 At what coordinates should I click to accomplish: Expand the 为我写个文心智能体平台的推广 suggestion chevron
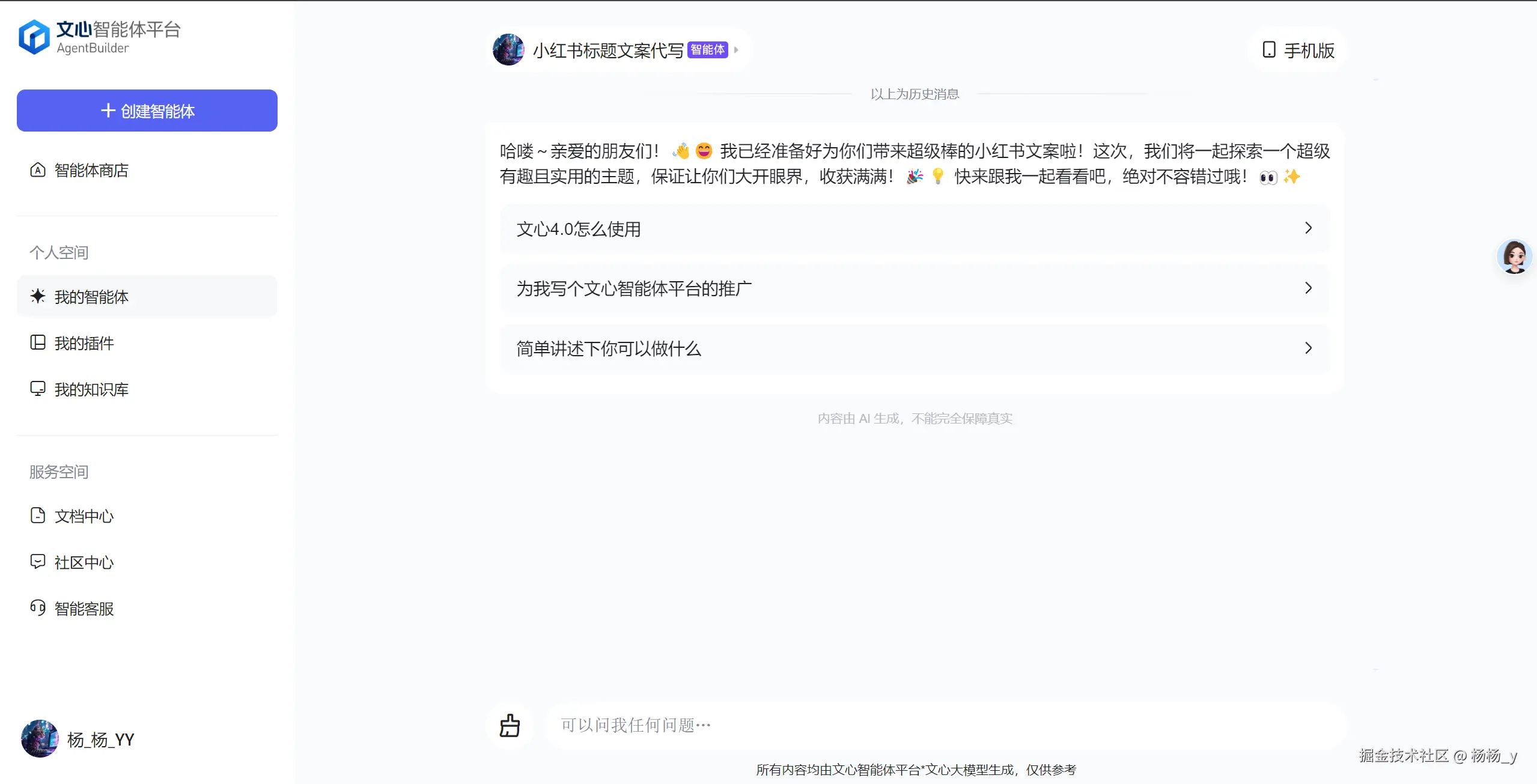pyautogui.click(x=1308, y=288)
